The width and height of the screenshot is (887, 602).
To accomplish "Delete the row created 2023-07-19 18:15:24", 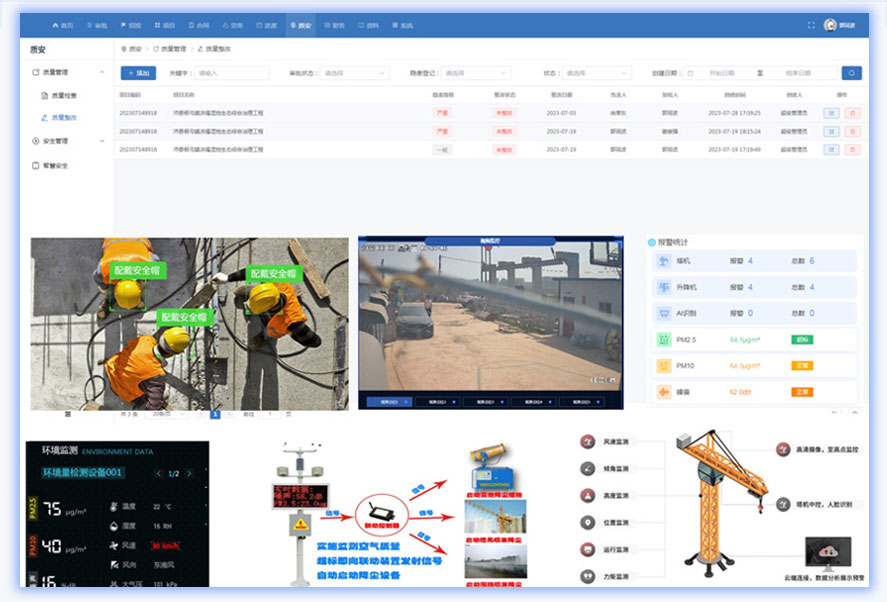I will pos(852,131).
